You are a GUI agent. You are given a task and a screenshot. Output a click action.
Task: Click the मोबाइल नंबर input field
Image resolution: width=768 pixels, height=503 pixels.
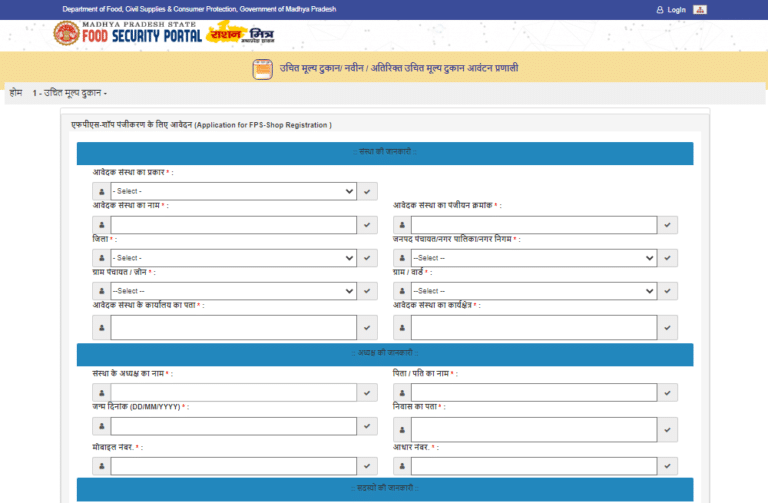coord(234,466)
